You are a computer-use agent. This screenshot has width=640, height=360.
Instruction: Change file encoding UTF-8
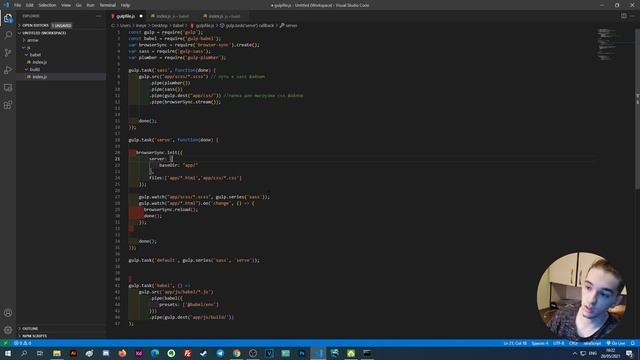pos(559,343)
